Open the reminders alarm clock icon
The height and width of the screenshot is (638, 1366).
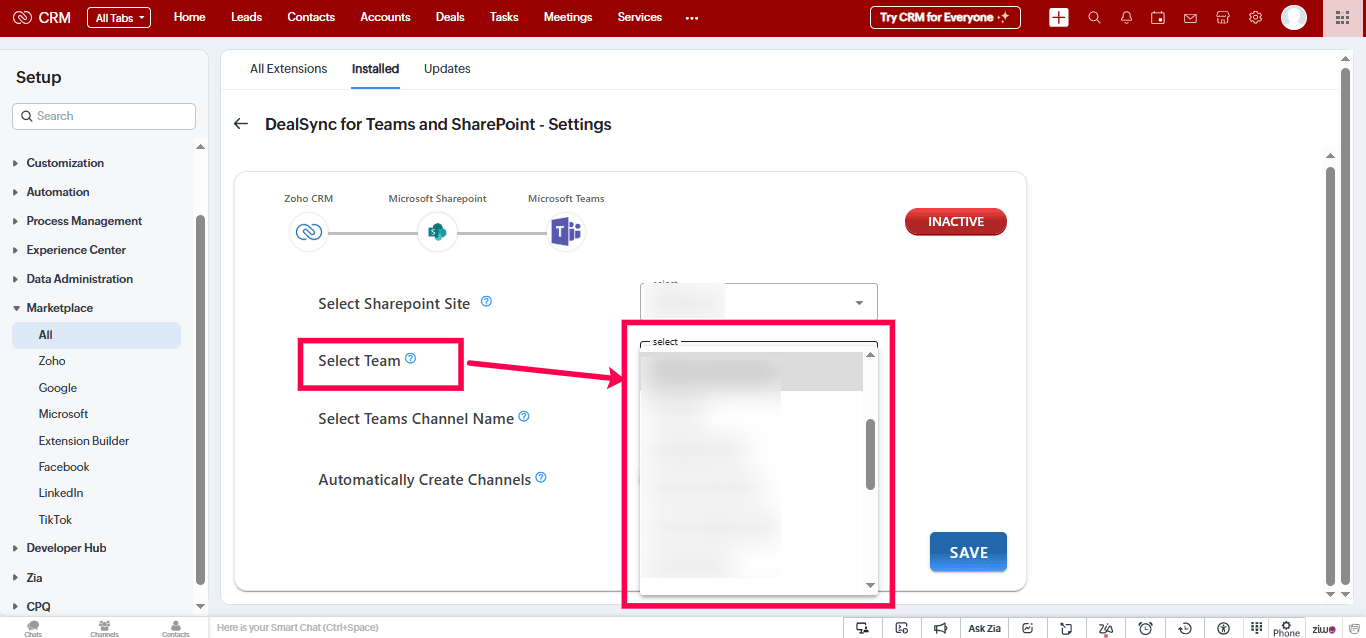[x=1146, y=628]
